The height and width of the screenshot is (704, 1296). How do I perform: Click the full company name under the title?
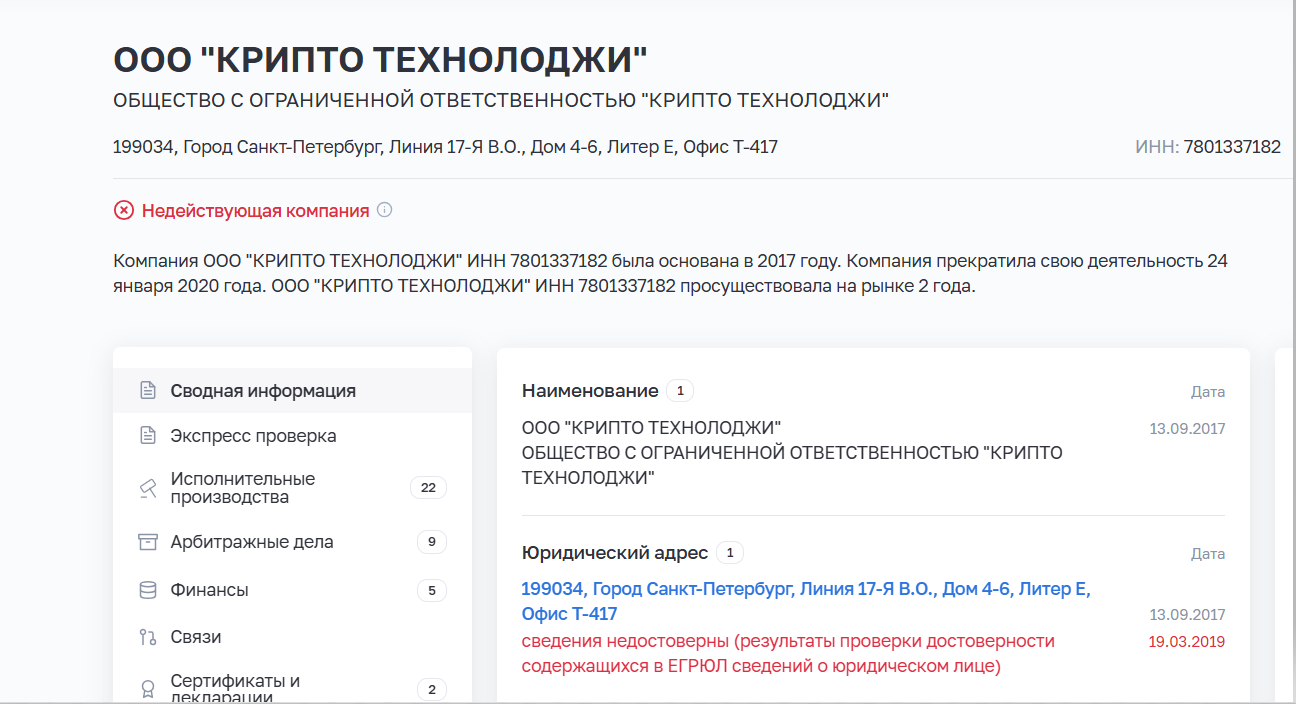pos(501,100)
